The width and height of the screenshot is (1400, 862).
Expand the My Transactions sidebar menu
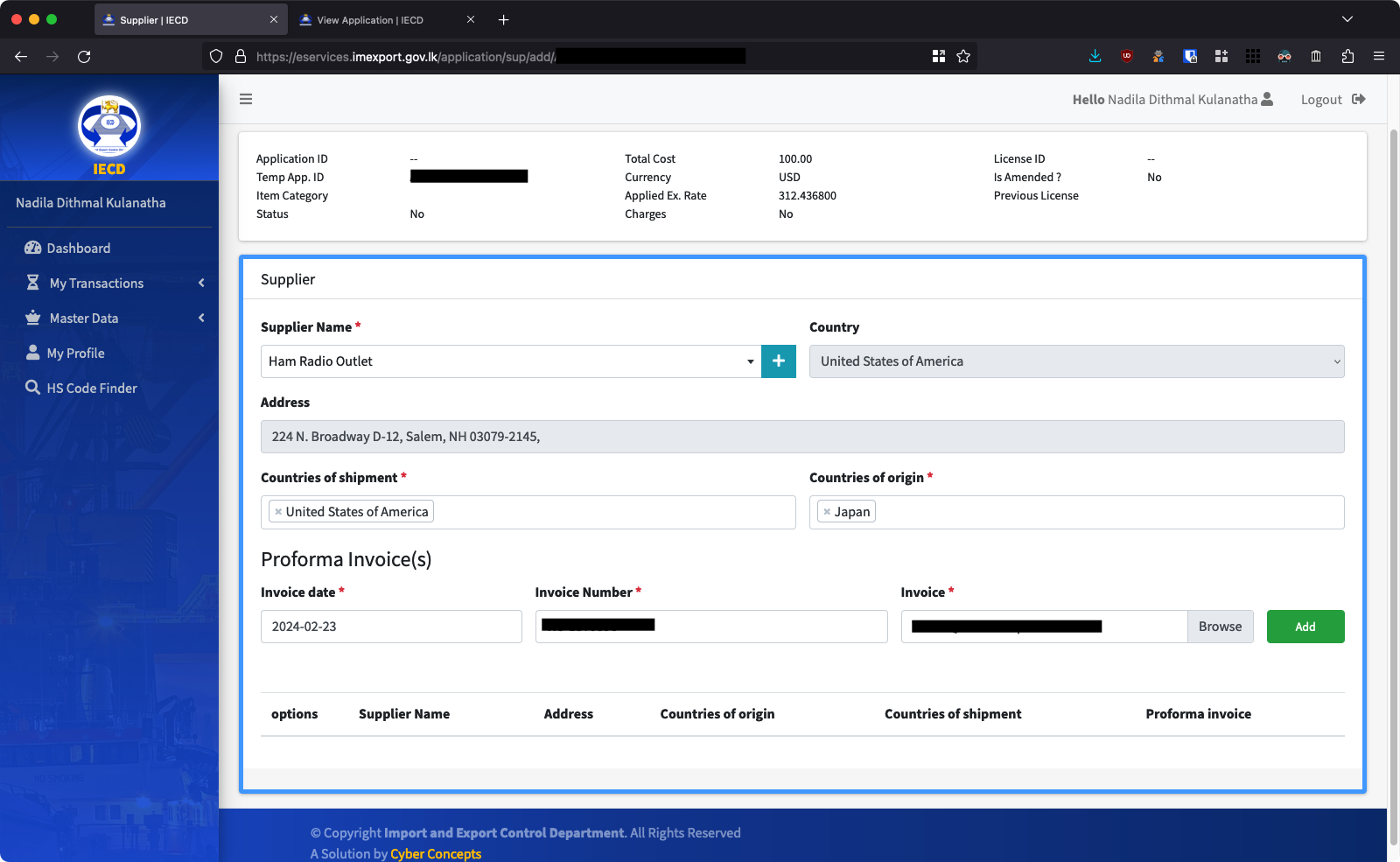click(96, 284)
